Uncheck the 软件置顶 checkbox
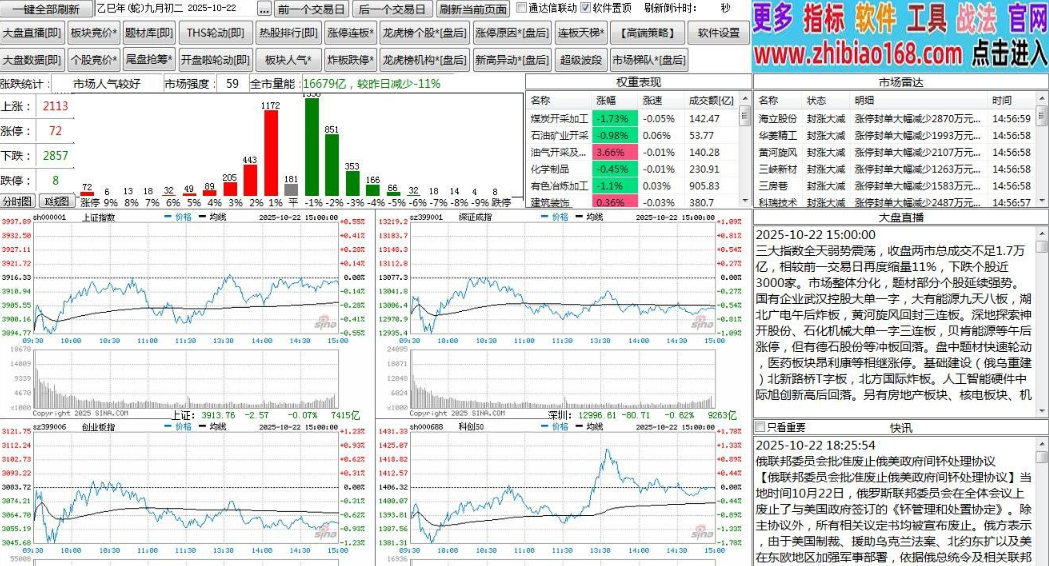Image resolution: width=1049 pixels, height=566 pixels. click(x=586, y=9)
